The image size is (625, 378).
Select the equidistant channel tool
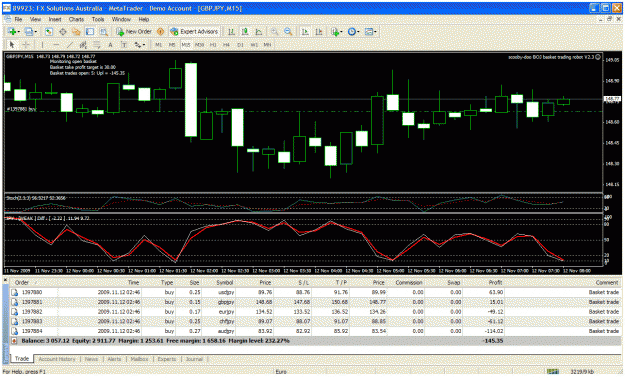click(x=83, y=45)
